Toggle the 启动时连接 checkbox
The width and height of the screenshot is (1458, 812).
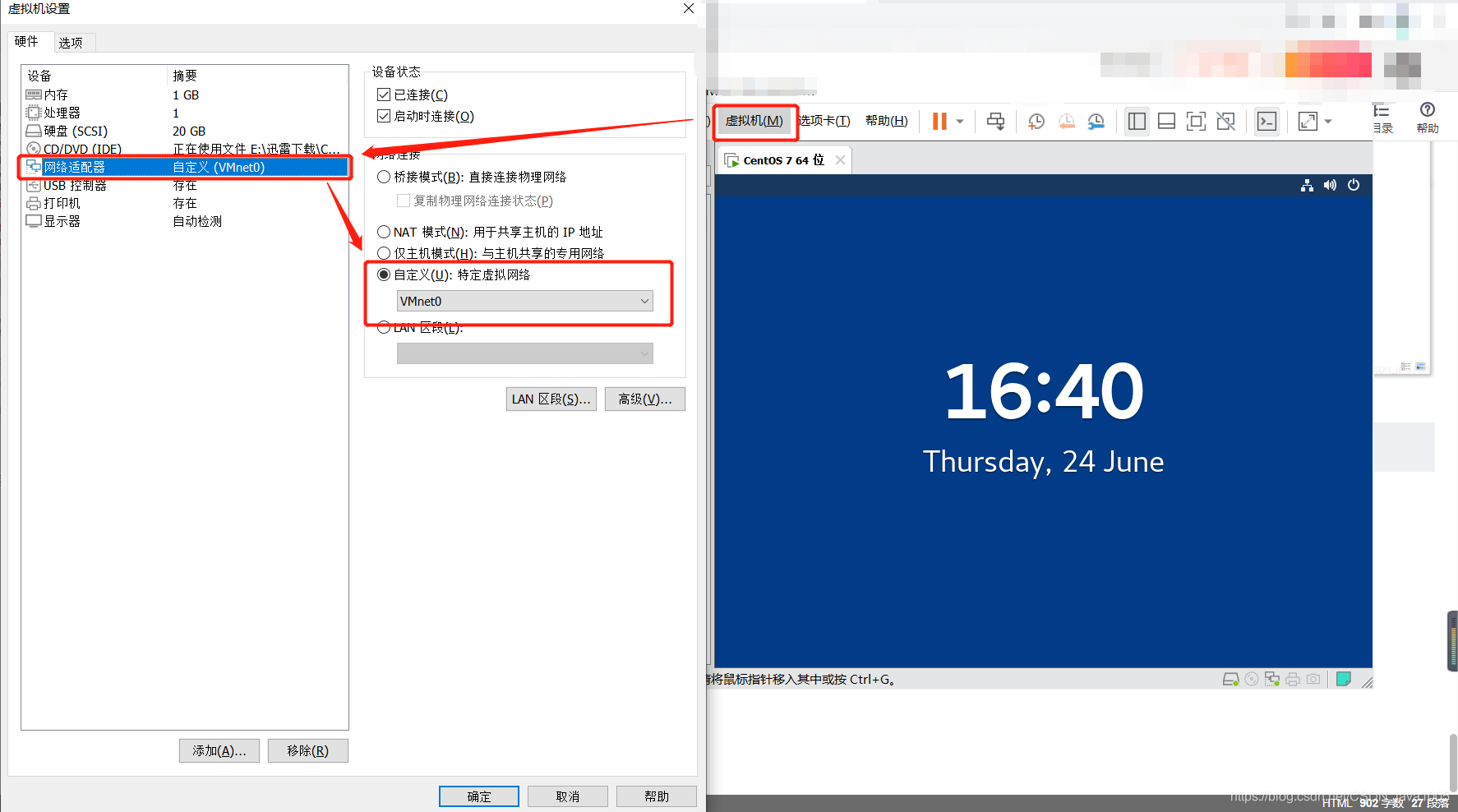click(x=384, y=116)
